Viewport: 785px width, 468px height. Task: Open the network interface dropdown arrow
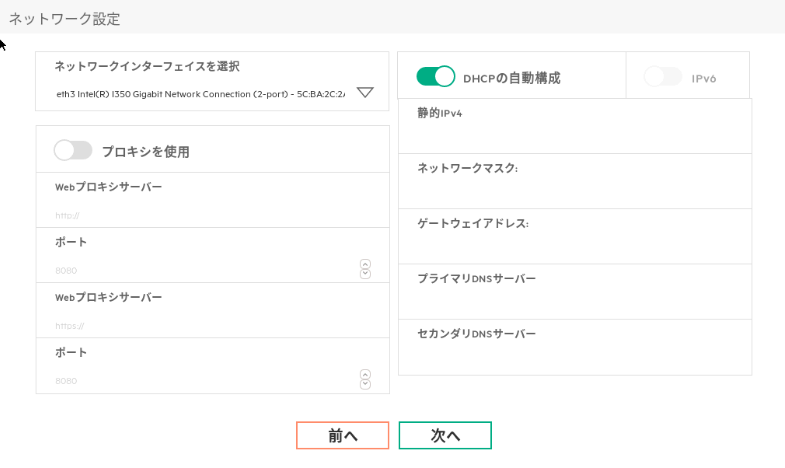pos(365,92)
